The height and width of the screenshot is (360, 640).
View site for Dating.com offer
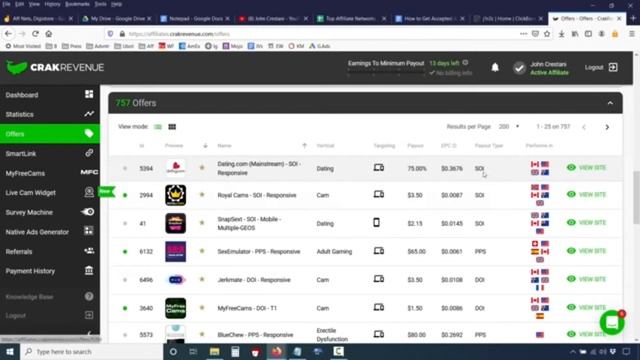586,168
